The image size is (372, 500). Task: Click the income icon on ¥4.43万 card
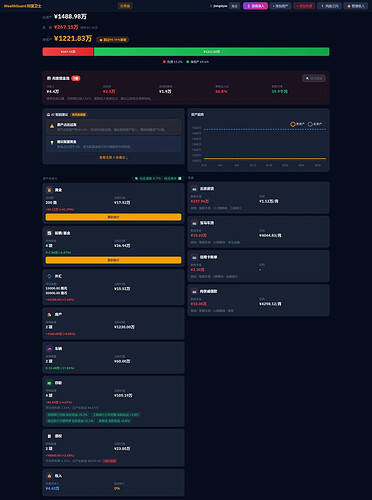click(49, 476)
